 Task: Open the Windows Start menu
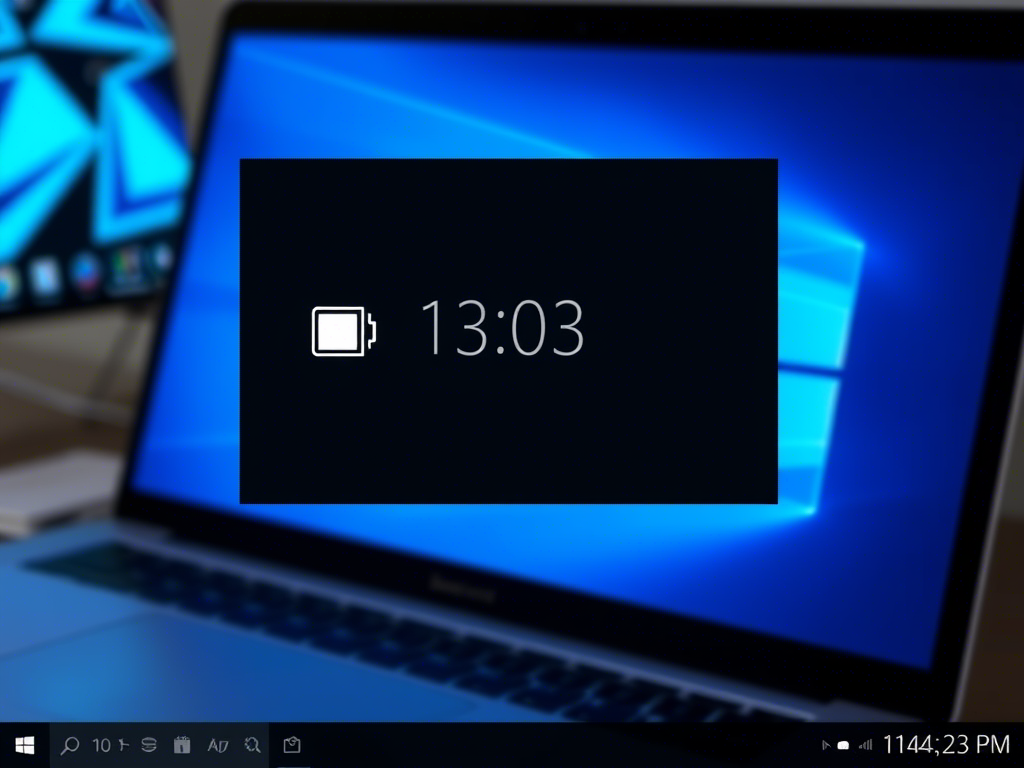[x=25, y=745]
